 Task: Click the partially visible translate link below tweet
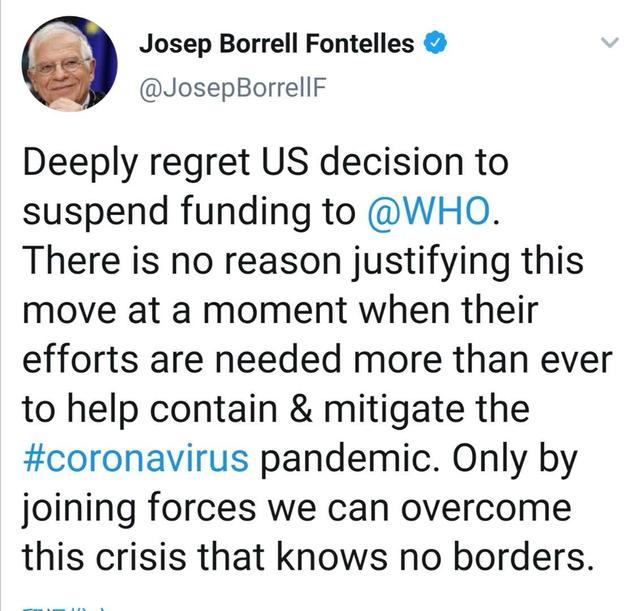click(x=60, y=606)
